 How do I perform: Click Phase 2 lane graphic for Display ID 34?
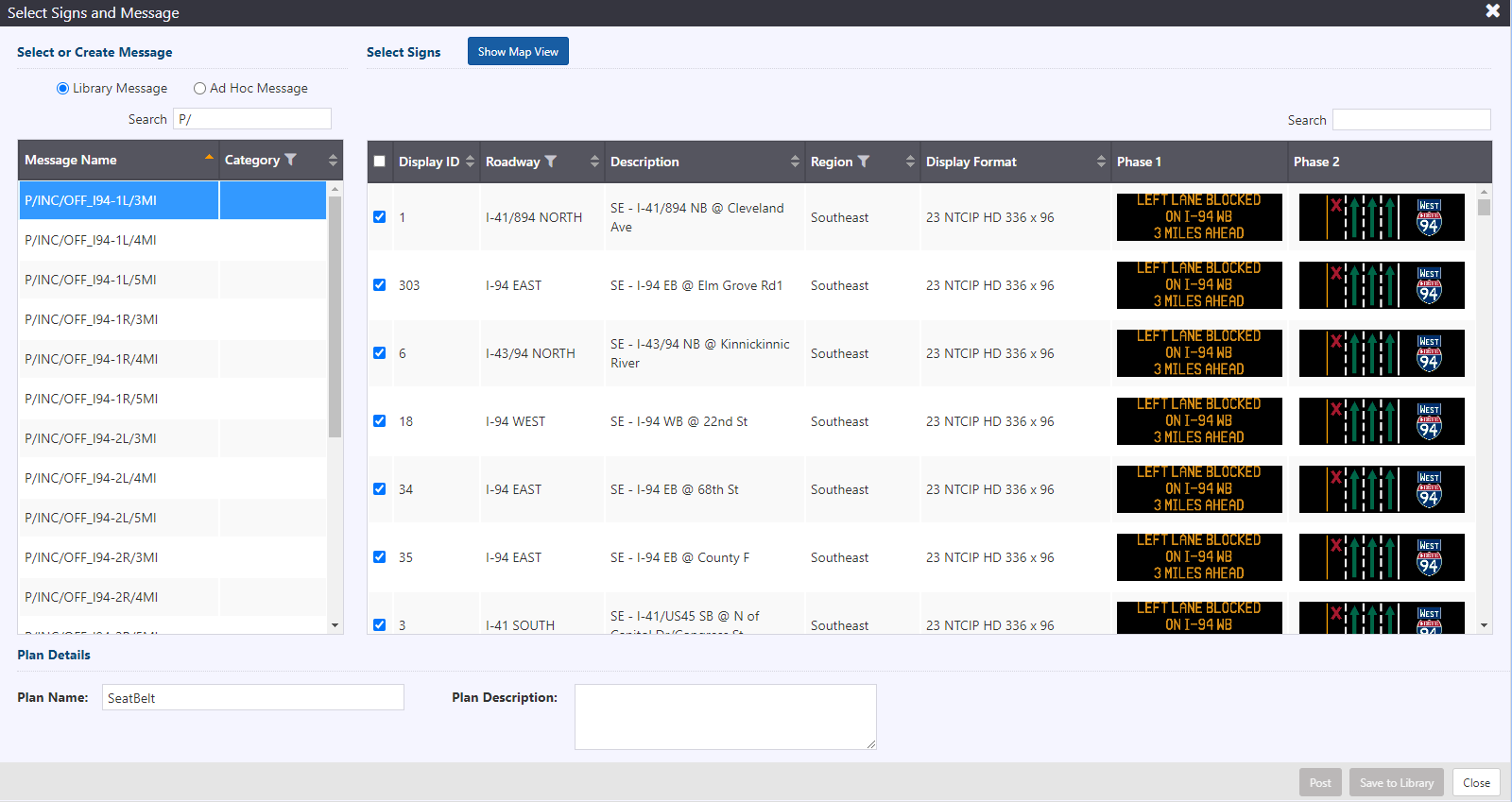(x=1382, y=489)
